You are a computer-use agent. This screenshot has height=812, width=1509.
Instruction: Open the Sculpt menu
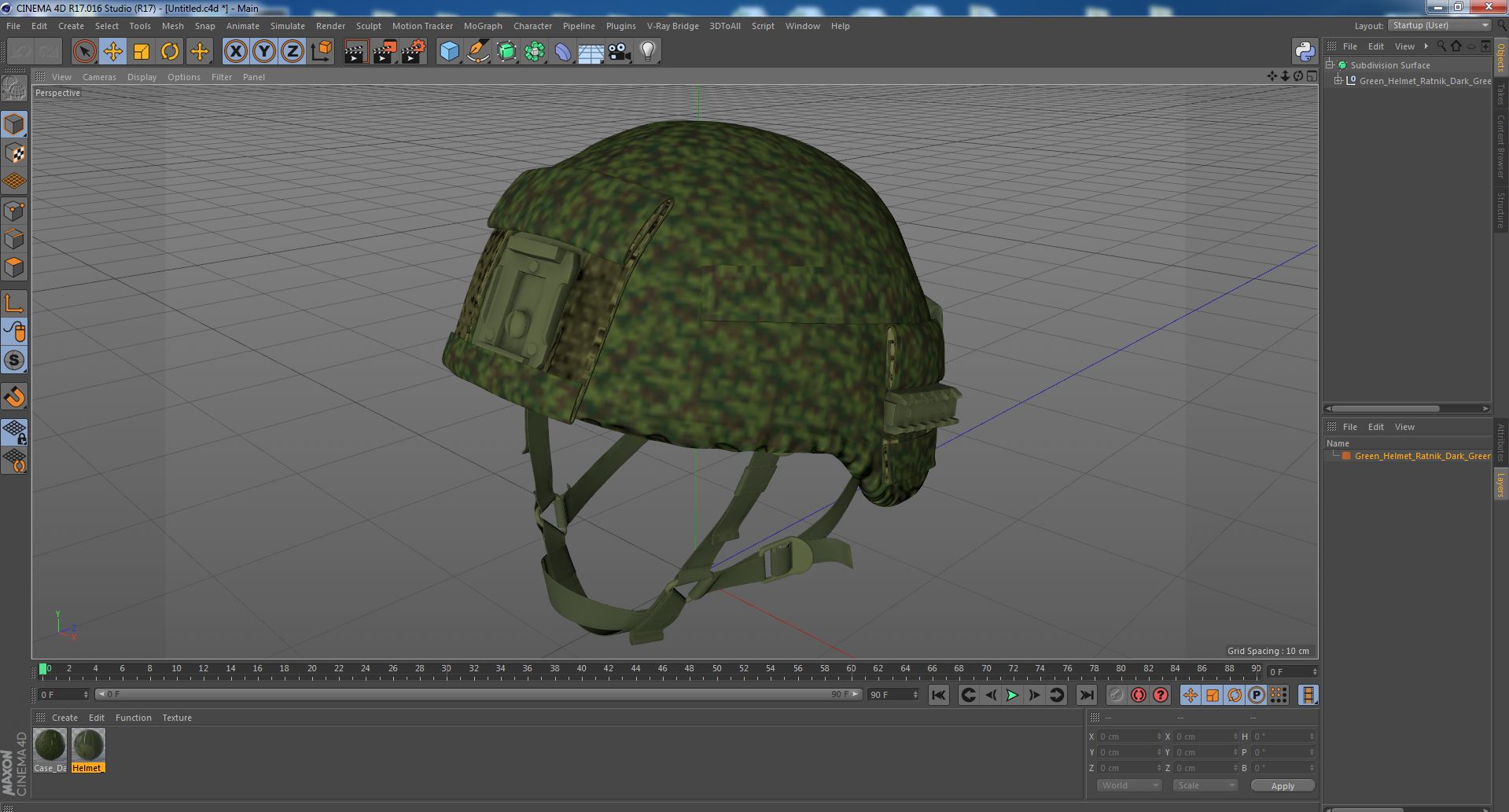(x=368, y=26)
